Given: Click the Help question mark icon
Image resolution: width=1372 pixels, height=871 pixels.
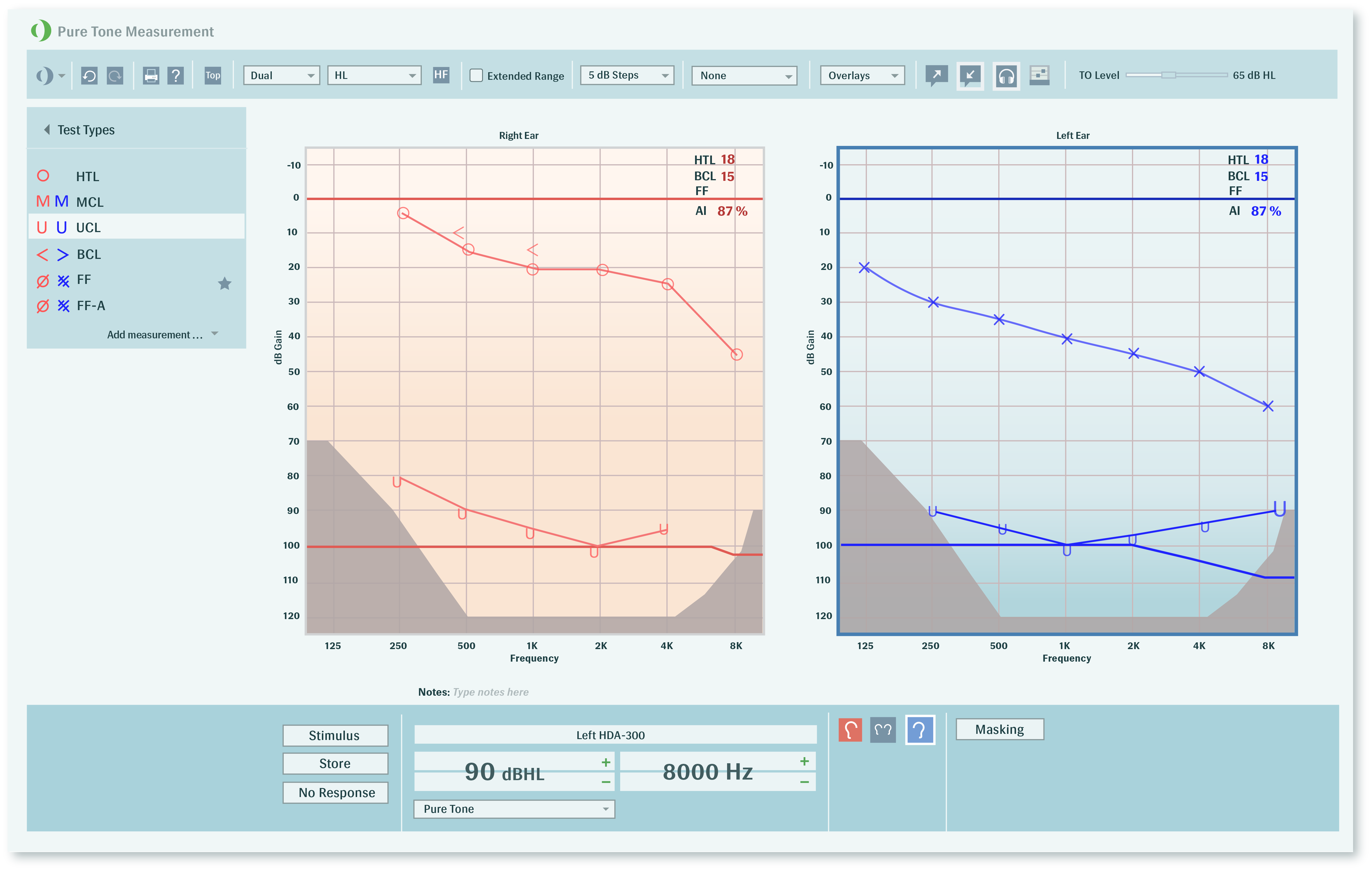Looking at the screenshot, I should [176, 75].
